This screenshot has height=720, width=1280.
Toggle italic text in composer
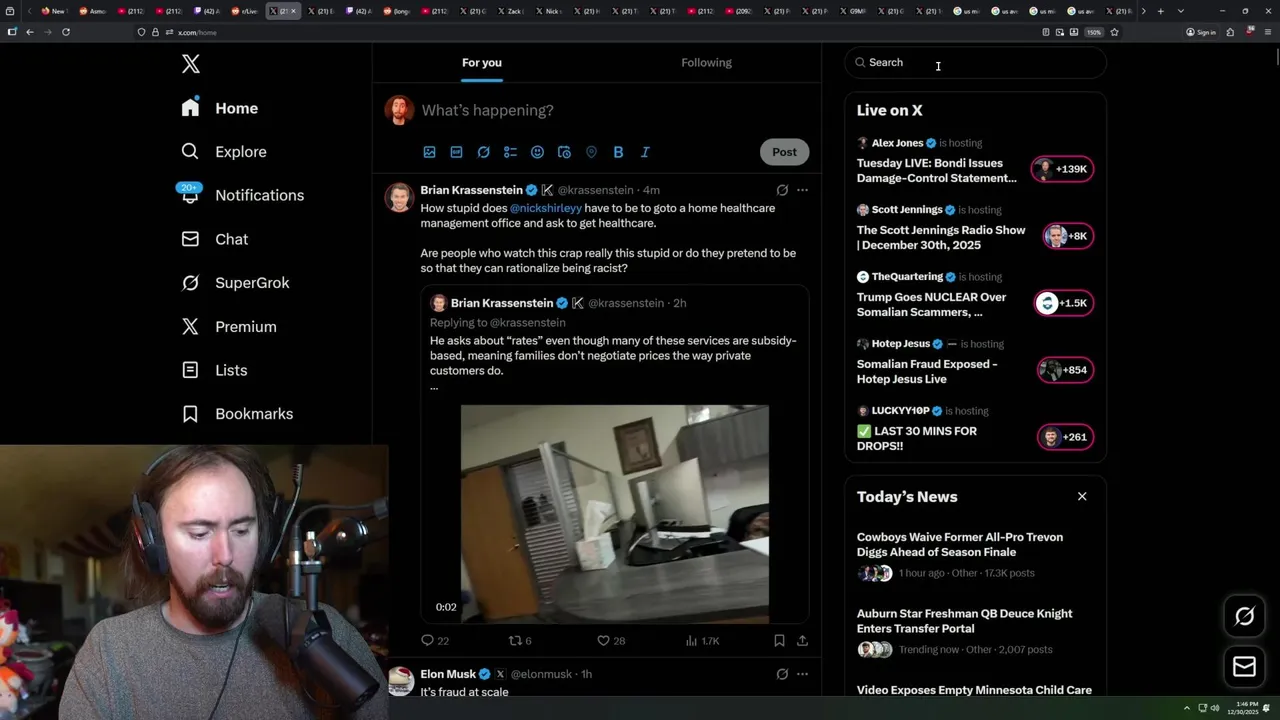[x=645, y=152]
